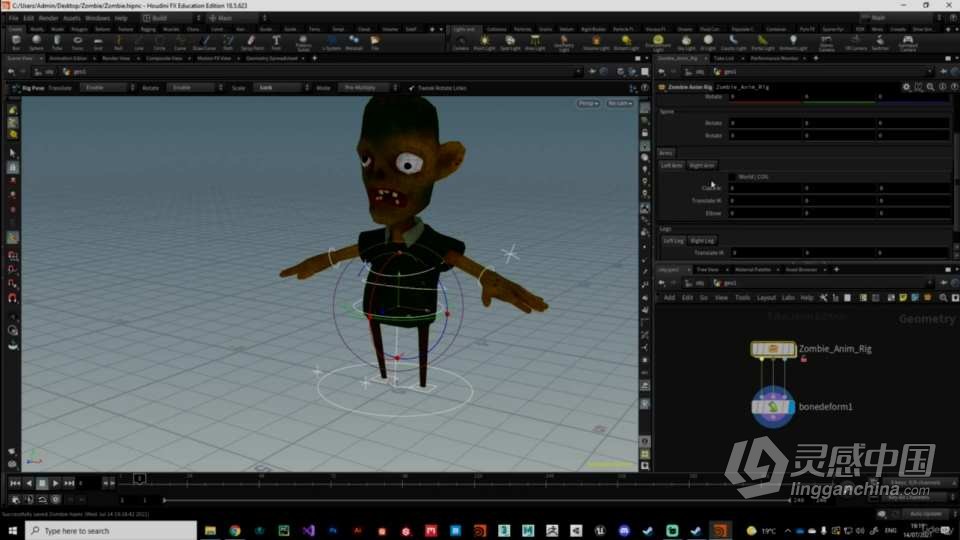
Task: Add a Sky Light from shelf
Action: (x=686, y=42)
